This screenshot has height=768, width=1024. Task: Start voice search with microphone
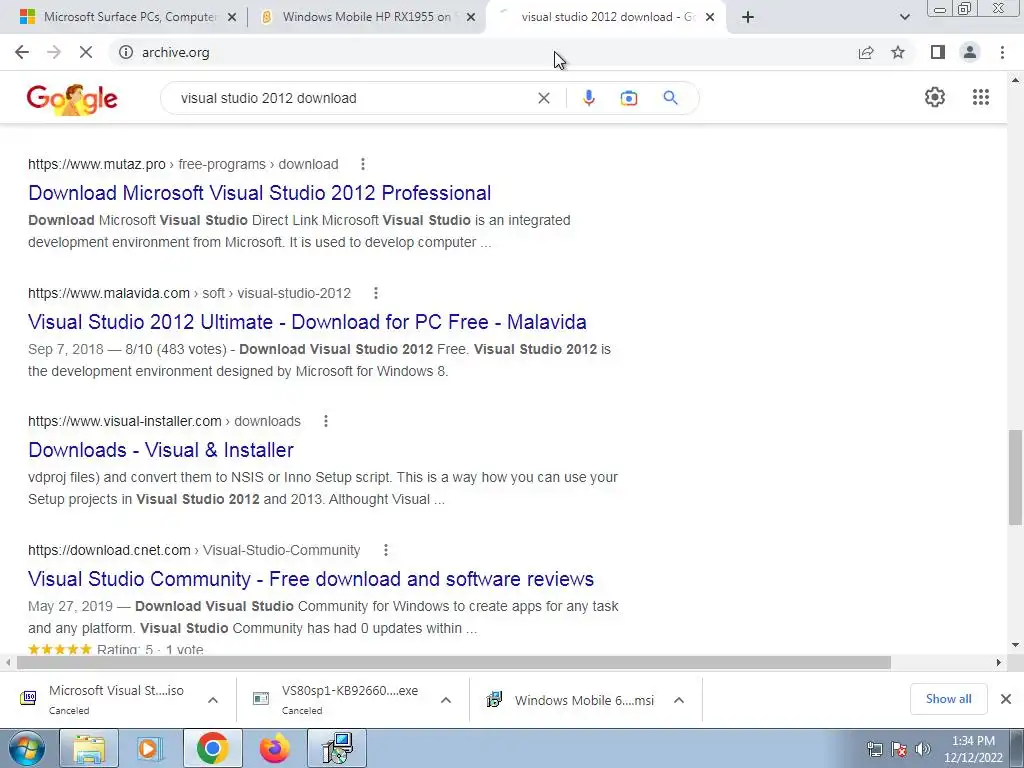point(588,98)
